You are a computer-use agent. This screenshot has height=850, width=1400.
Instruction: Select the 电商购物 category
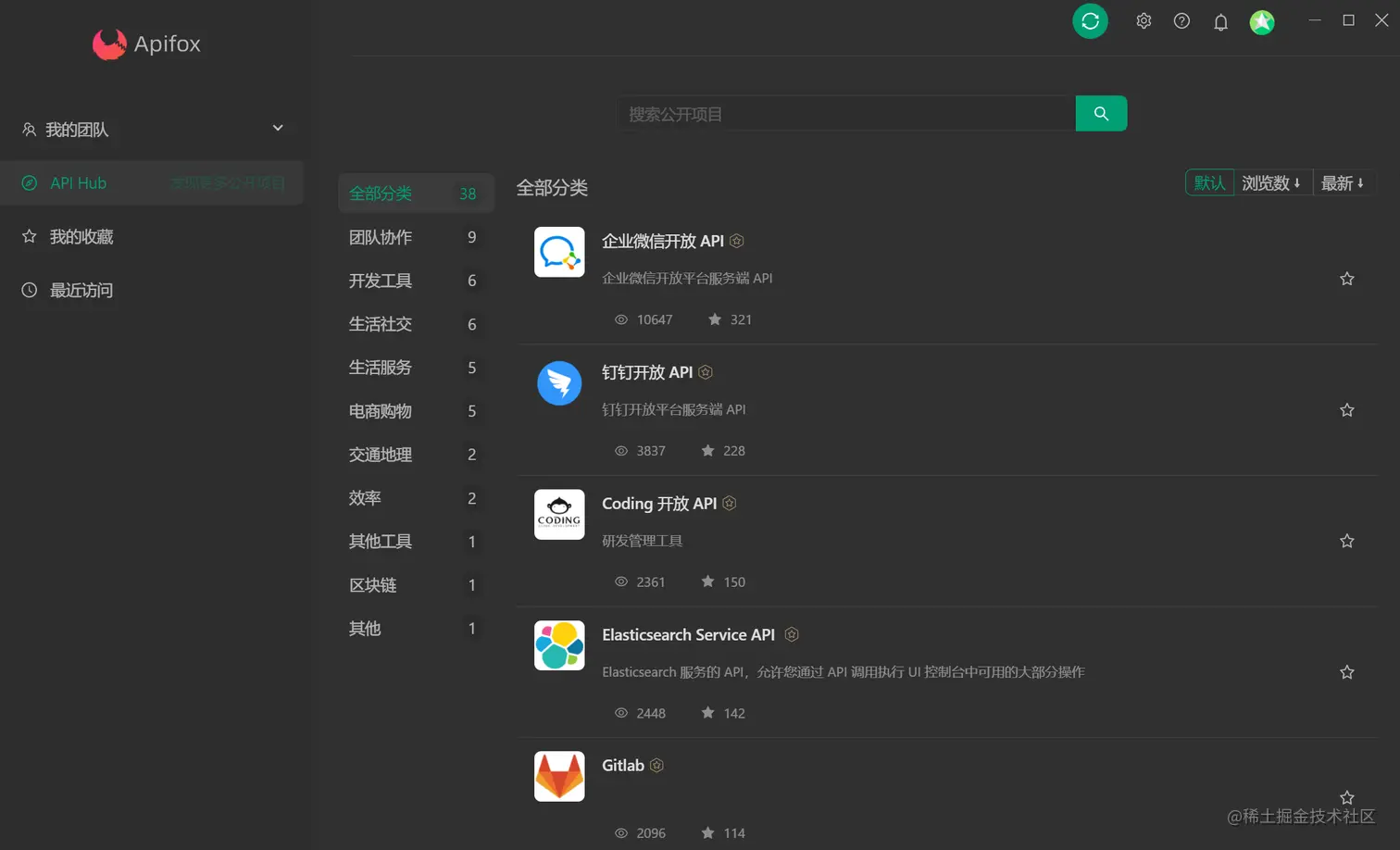416,411
